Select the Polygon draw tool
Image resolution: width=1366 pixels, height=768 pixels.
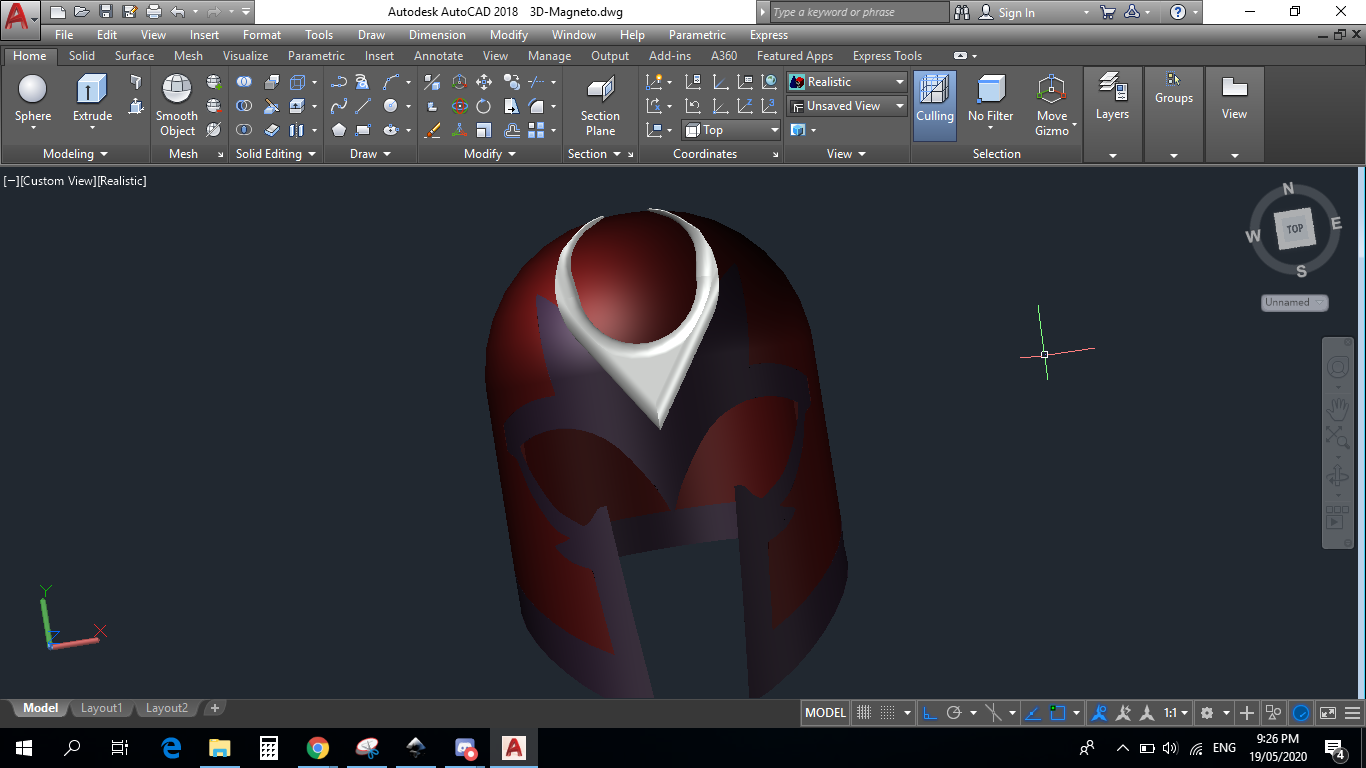pos(339,130)
